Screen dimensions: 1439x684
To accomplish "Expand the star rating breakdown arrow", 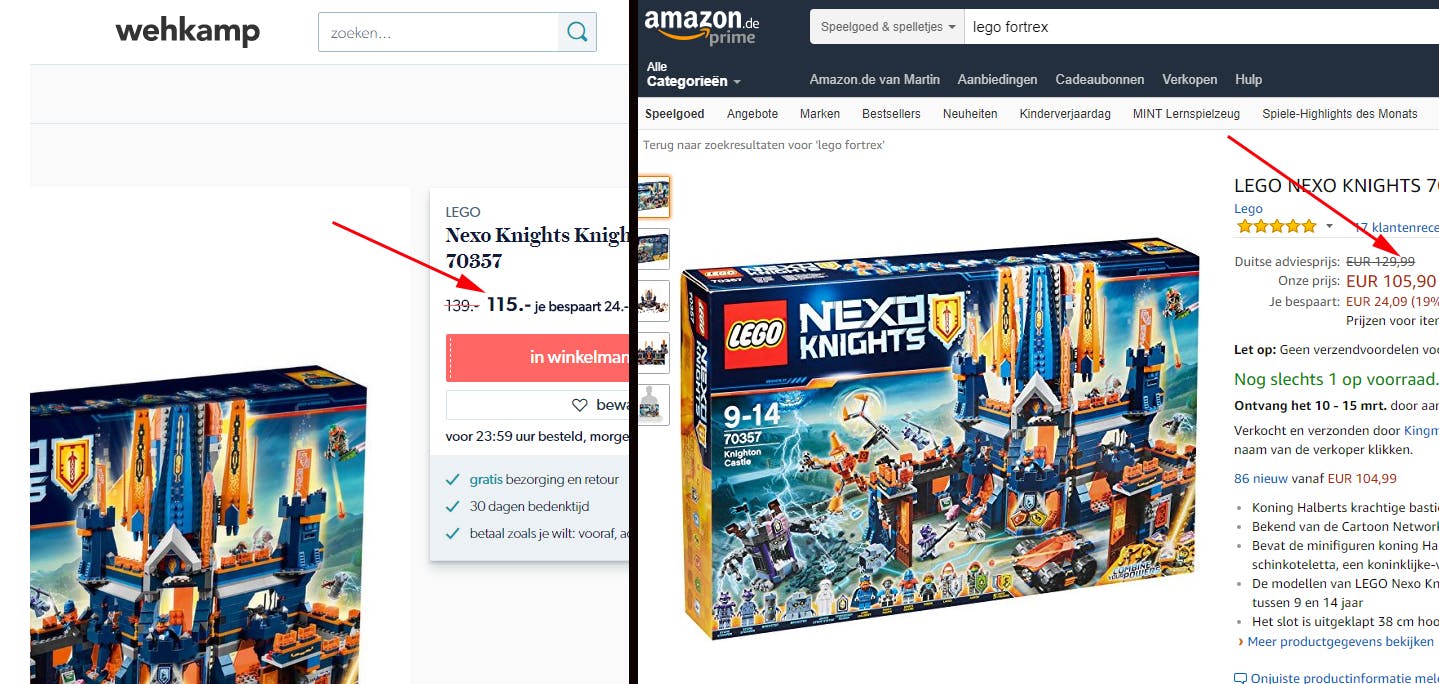I will [x=1329, y=227].
